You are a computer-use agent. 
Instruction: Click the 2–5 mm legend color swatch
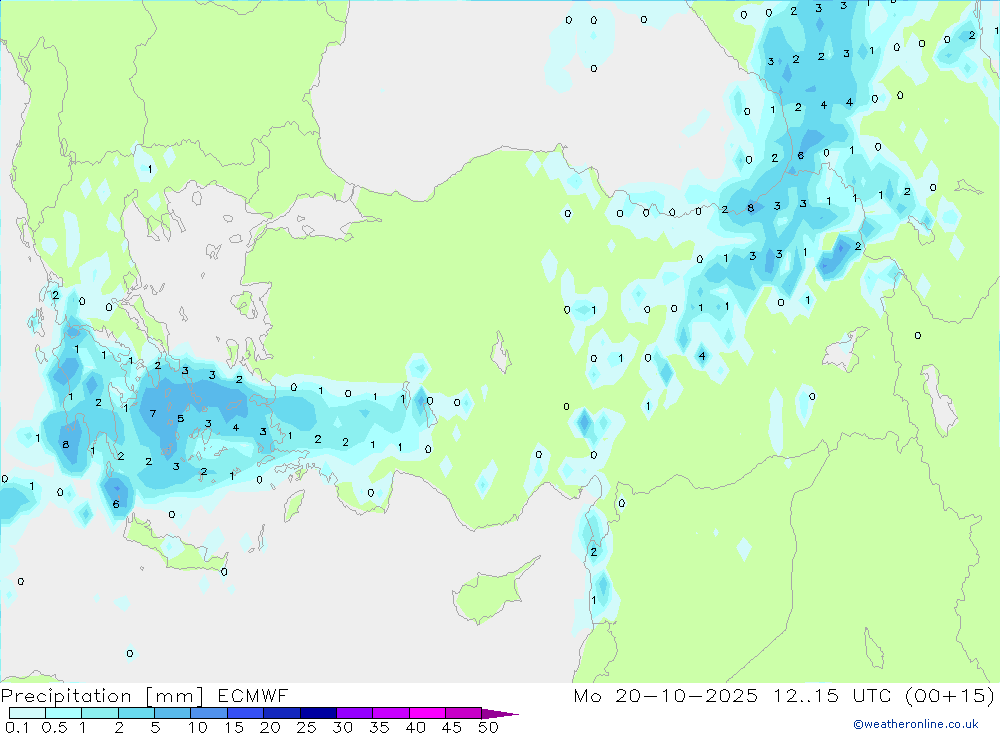point(136,713)
